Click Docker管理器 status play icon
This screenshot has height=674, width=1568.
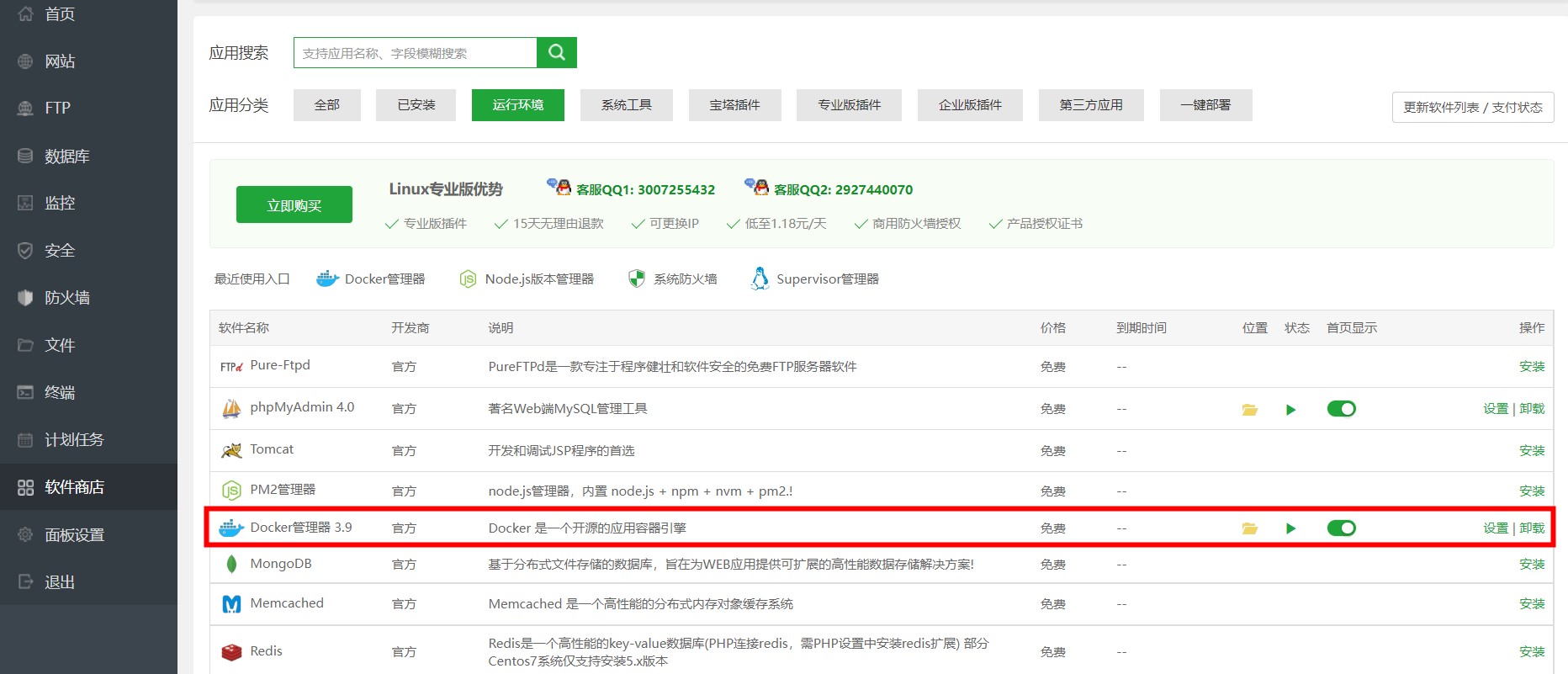click(1291, 528)
